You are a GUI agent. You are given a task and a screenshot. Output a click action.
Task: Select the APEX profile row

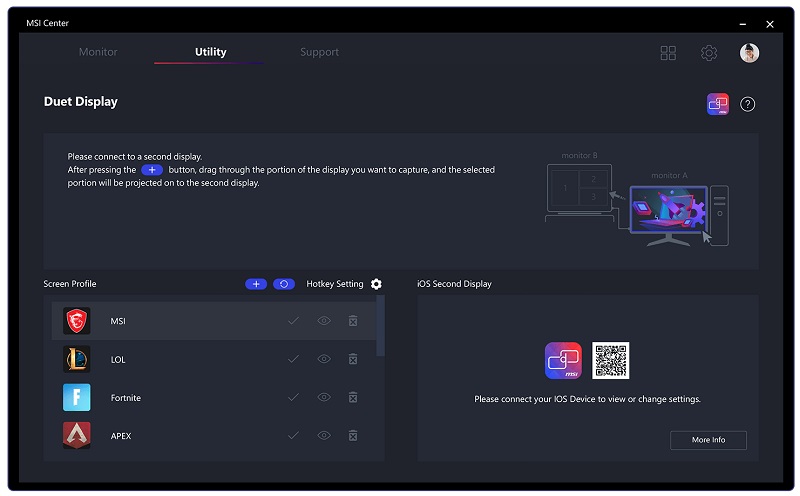[214, 436]
